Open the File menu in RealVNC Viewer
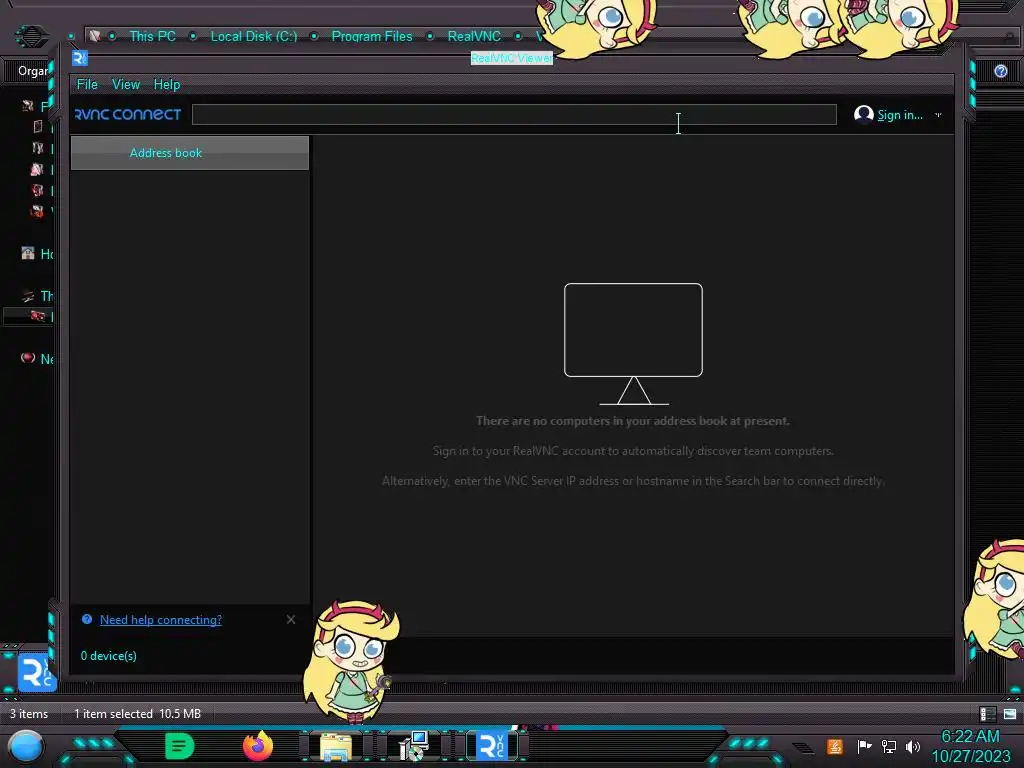The height and width of the screenshot is (768, 1024). pos(87,84)
